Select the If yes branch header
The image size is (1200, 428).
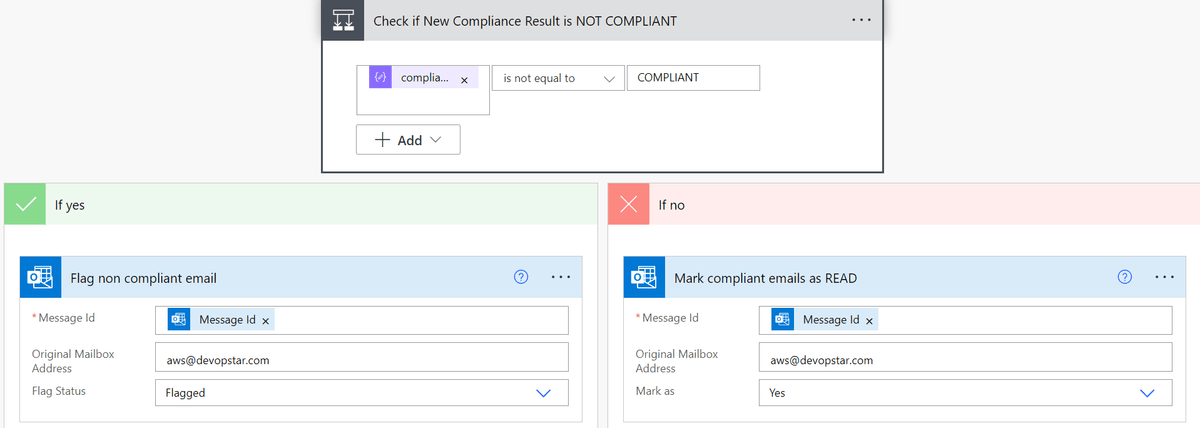300,204
